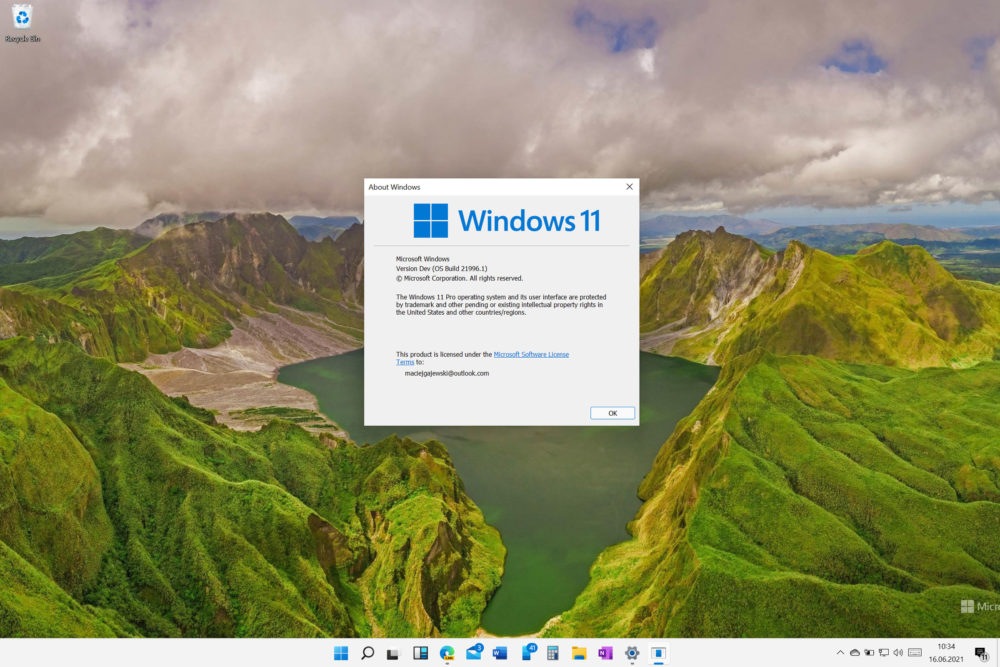Click the Windows 11 logo banner
Image resolution: width=1000 pixels, height=667 pixels.
coord(507,221)
